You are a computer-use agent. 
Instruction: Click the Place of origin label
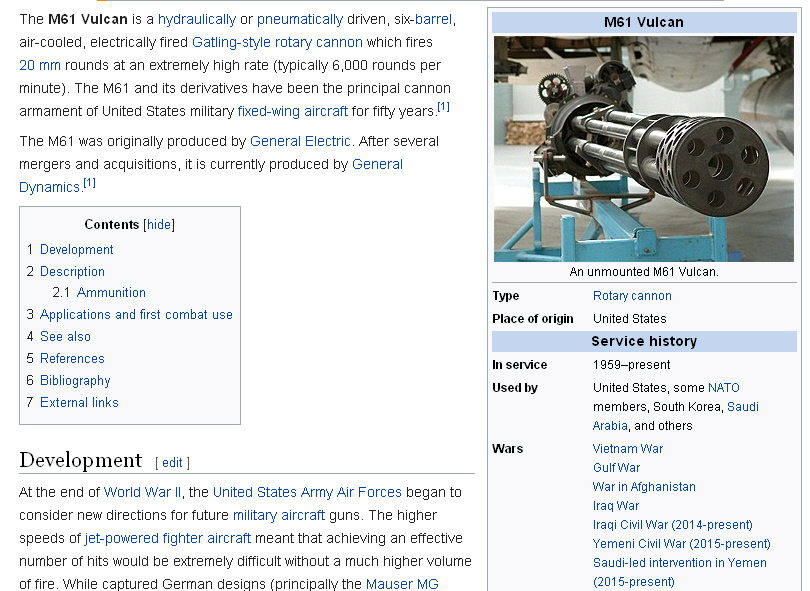[x=533, y=319]
